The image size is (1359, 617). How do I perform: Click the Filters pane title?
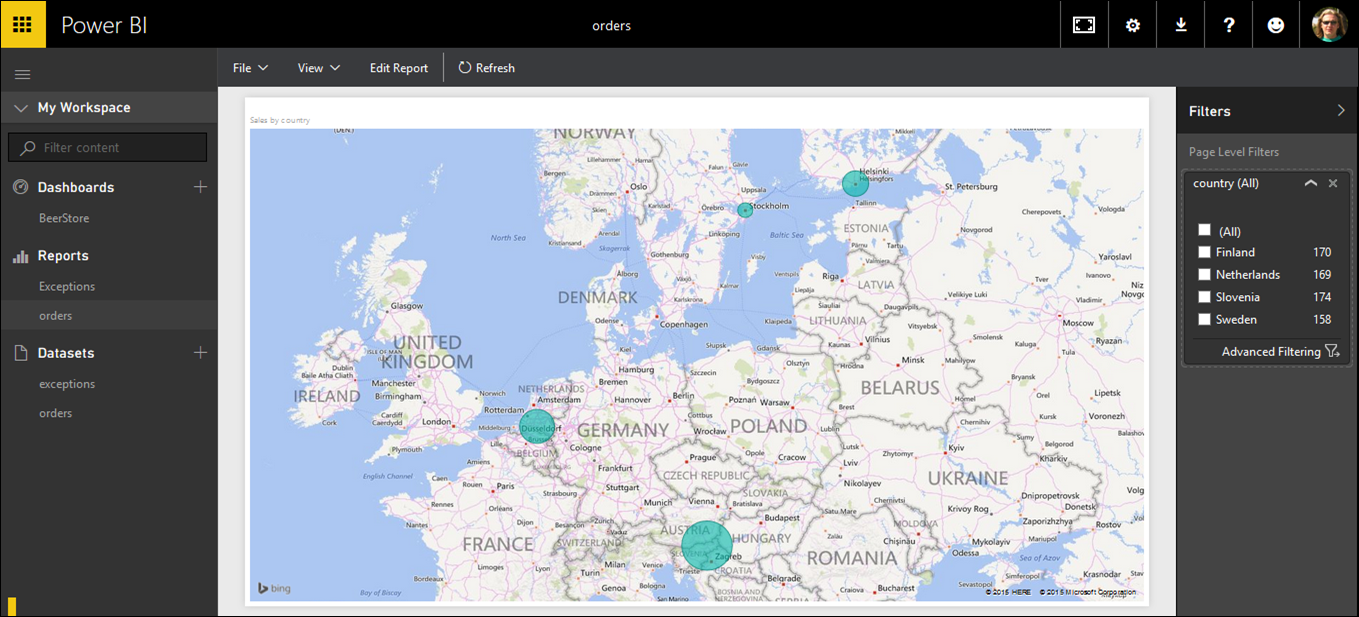pyautogui.click(x=1210, y=111)
